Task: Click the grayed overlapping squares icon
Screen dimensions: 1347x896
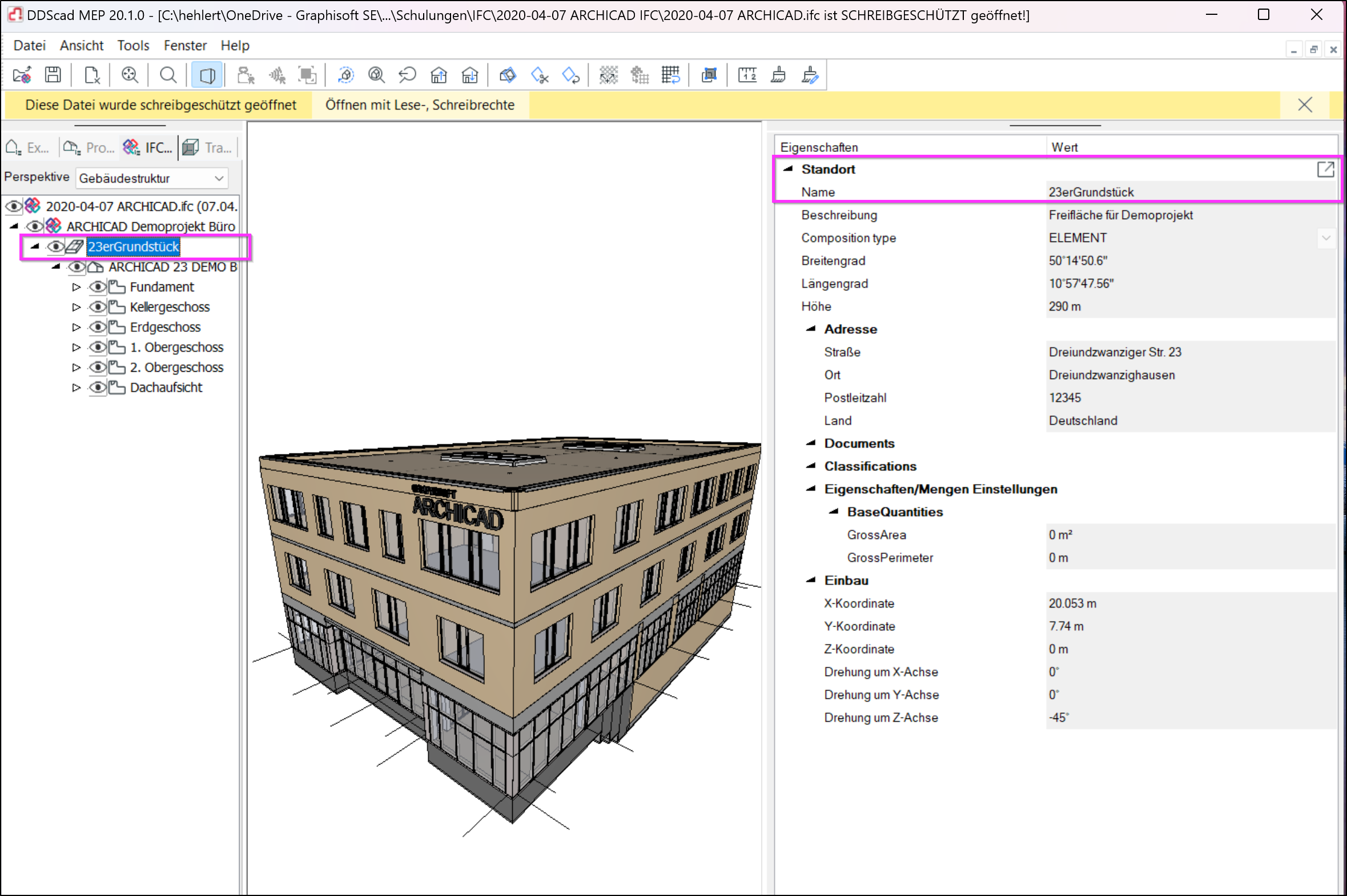Action: click(308, 75)
